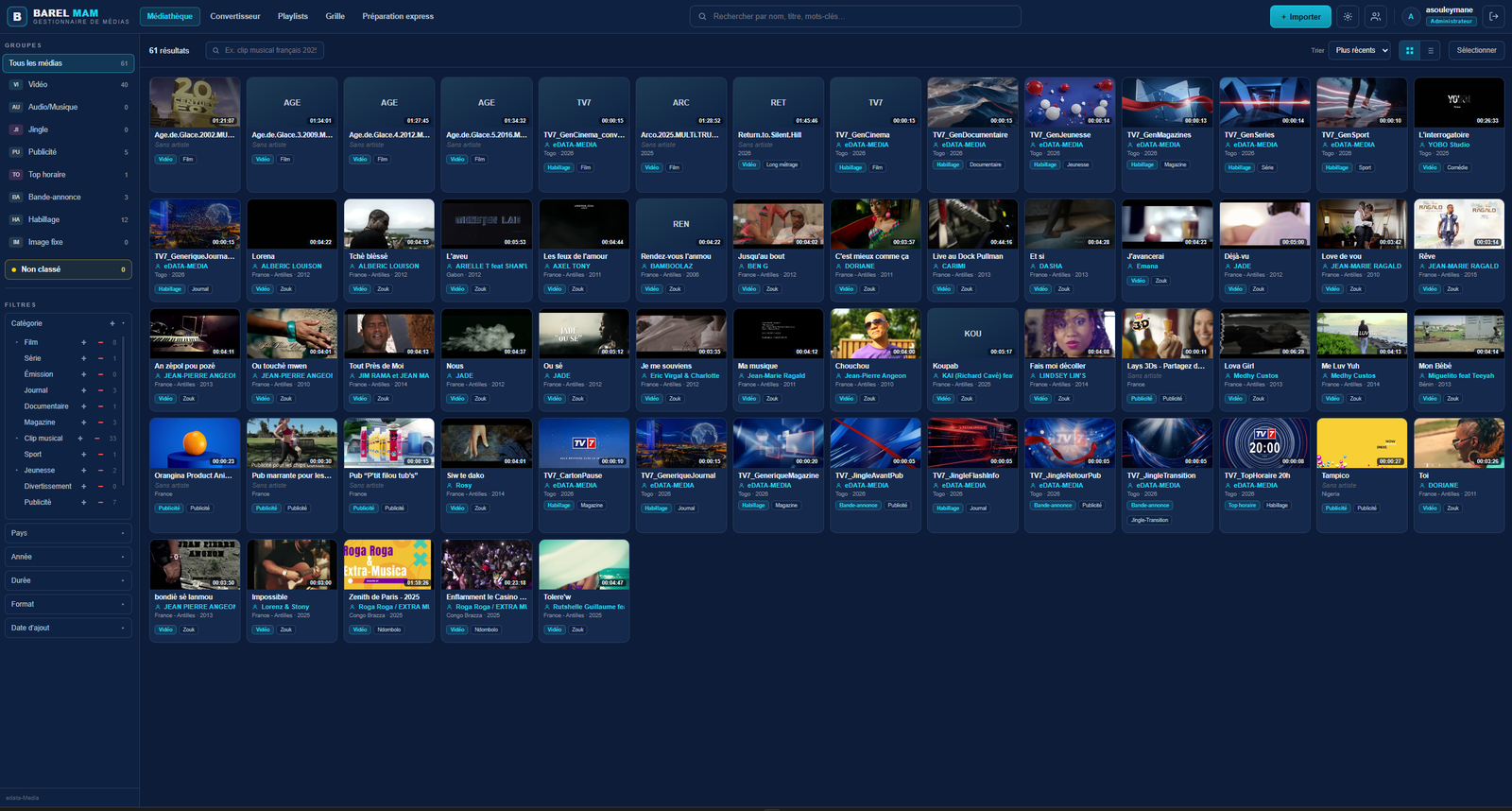Include Clip musical category with plus icon

coord(80,439)
